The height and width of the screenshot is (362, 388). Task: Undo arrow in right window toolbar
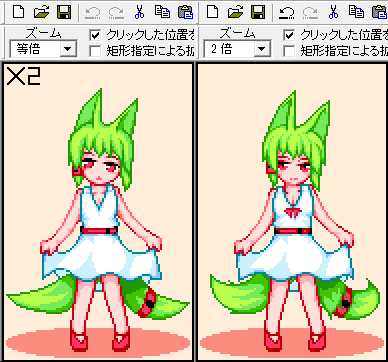[286, 13]
